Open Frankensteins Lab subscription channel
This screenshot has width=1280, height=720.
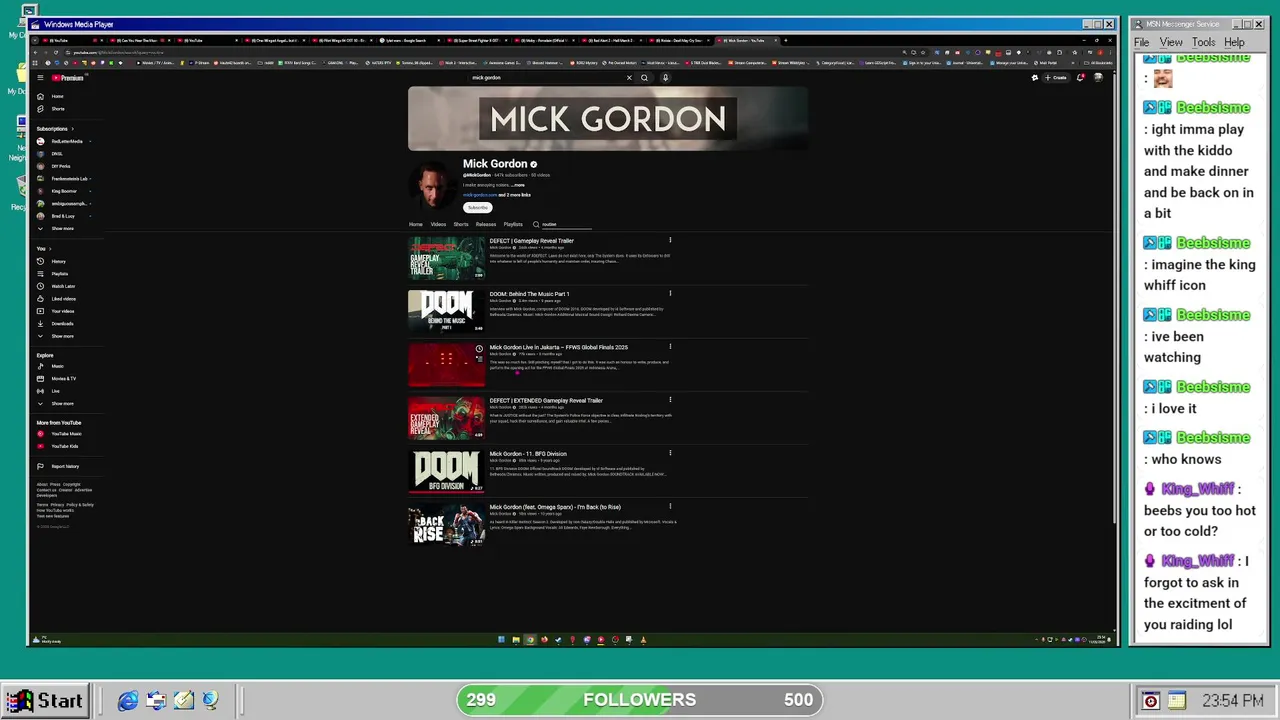coord(68,178)
